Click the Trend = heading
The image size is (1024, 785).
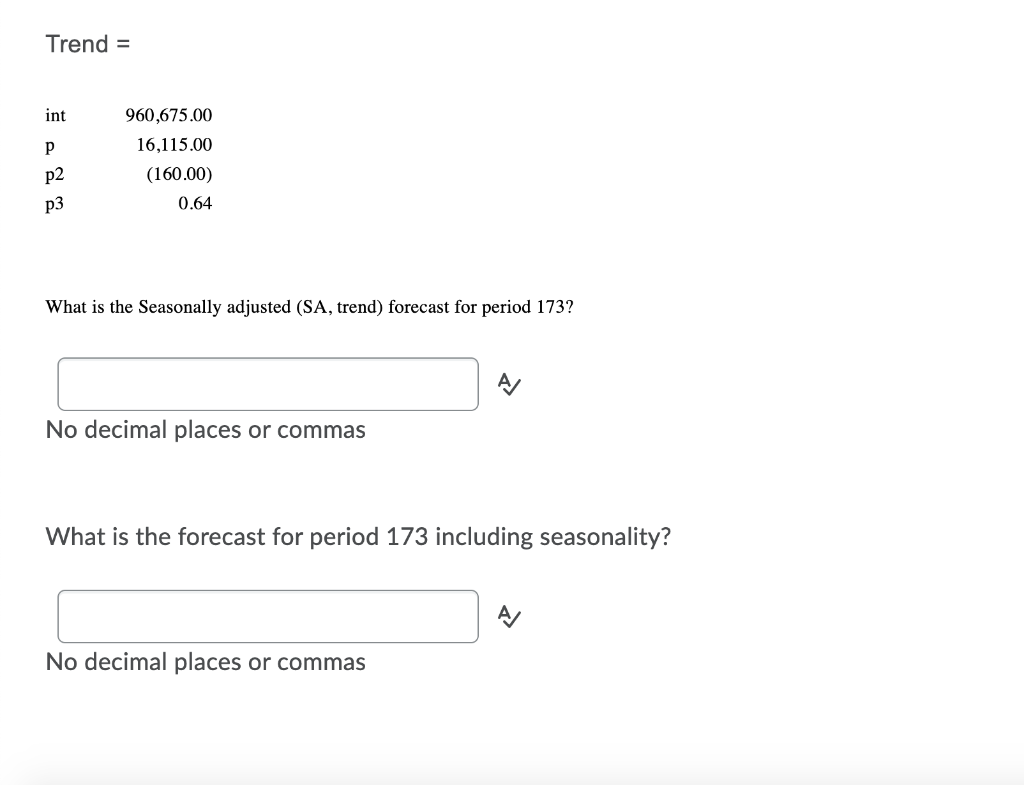pos(88,43)
